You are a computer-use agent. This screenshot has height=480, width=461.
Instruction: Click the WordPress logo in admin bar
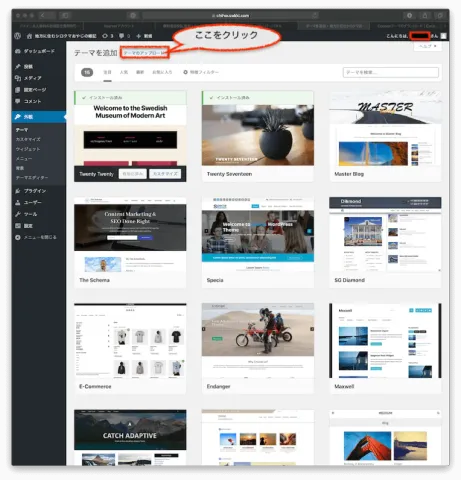coord(18,36)
